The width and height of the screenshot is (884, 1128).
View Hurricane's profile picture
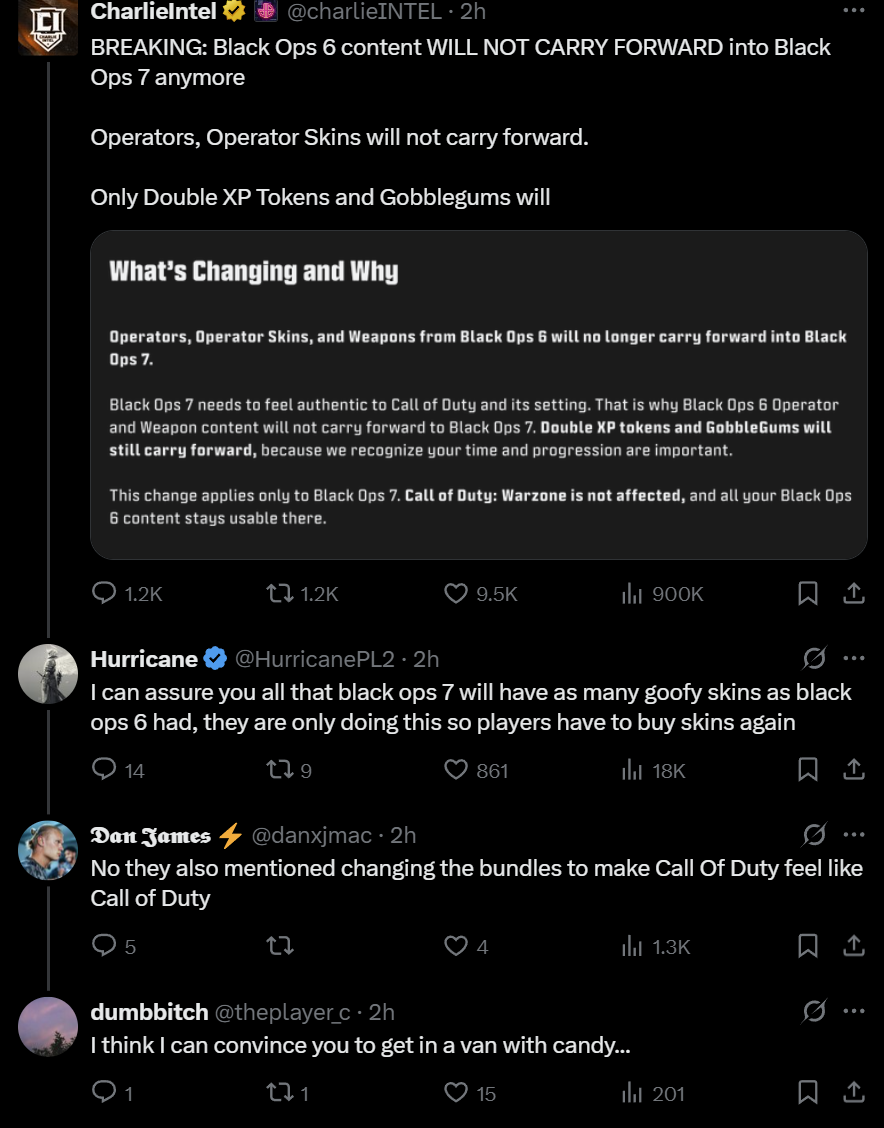(48, 673)
